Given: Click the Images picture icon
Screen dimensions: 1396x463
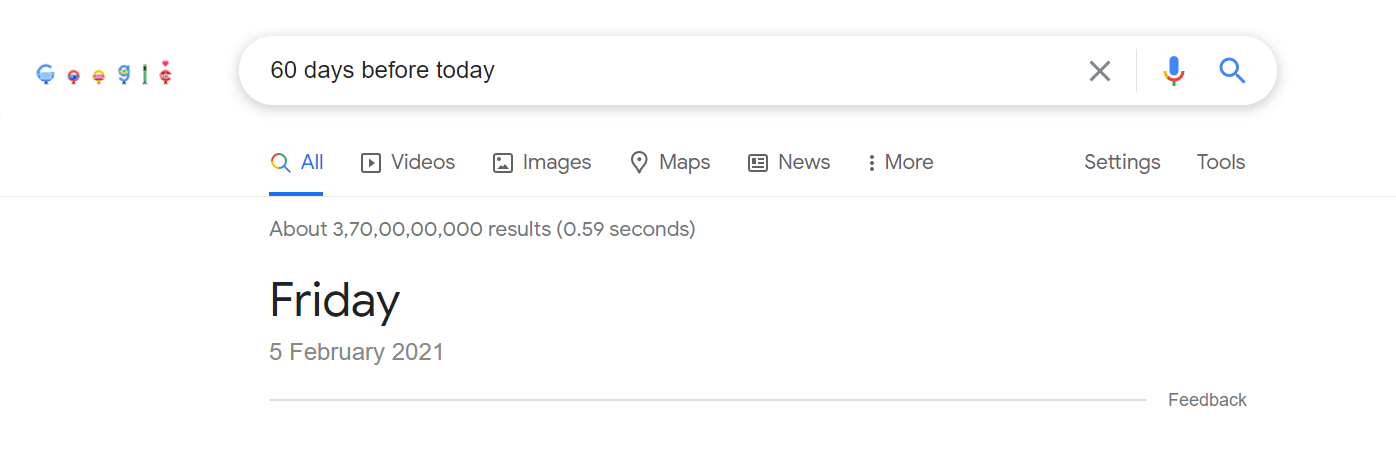Looking at the screenshot, I should (x=503, y=163).
